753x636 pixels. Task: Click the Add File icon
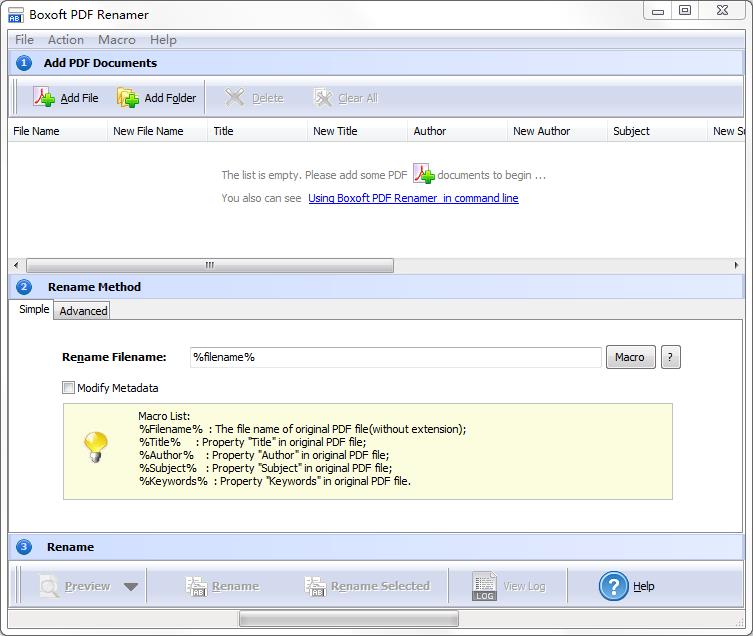click(x=44, y=97)
